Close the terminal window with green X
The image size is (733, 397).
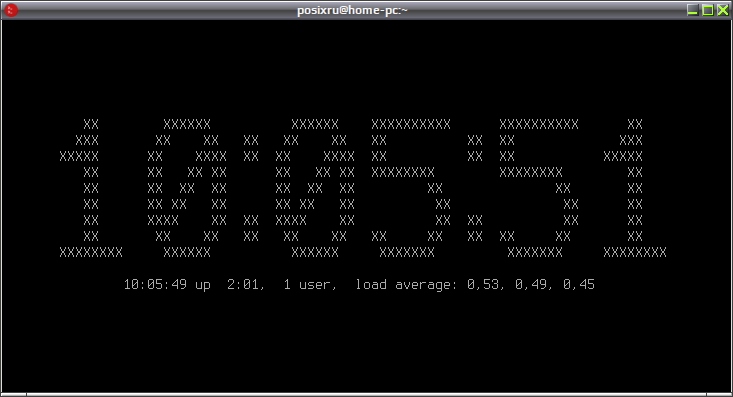723,10
